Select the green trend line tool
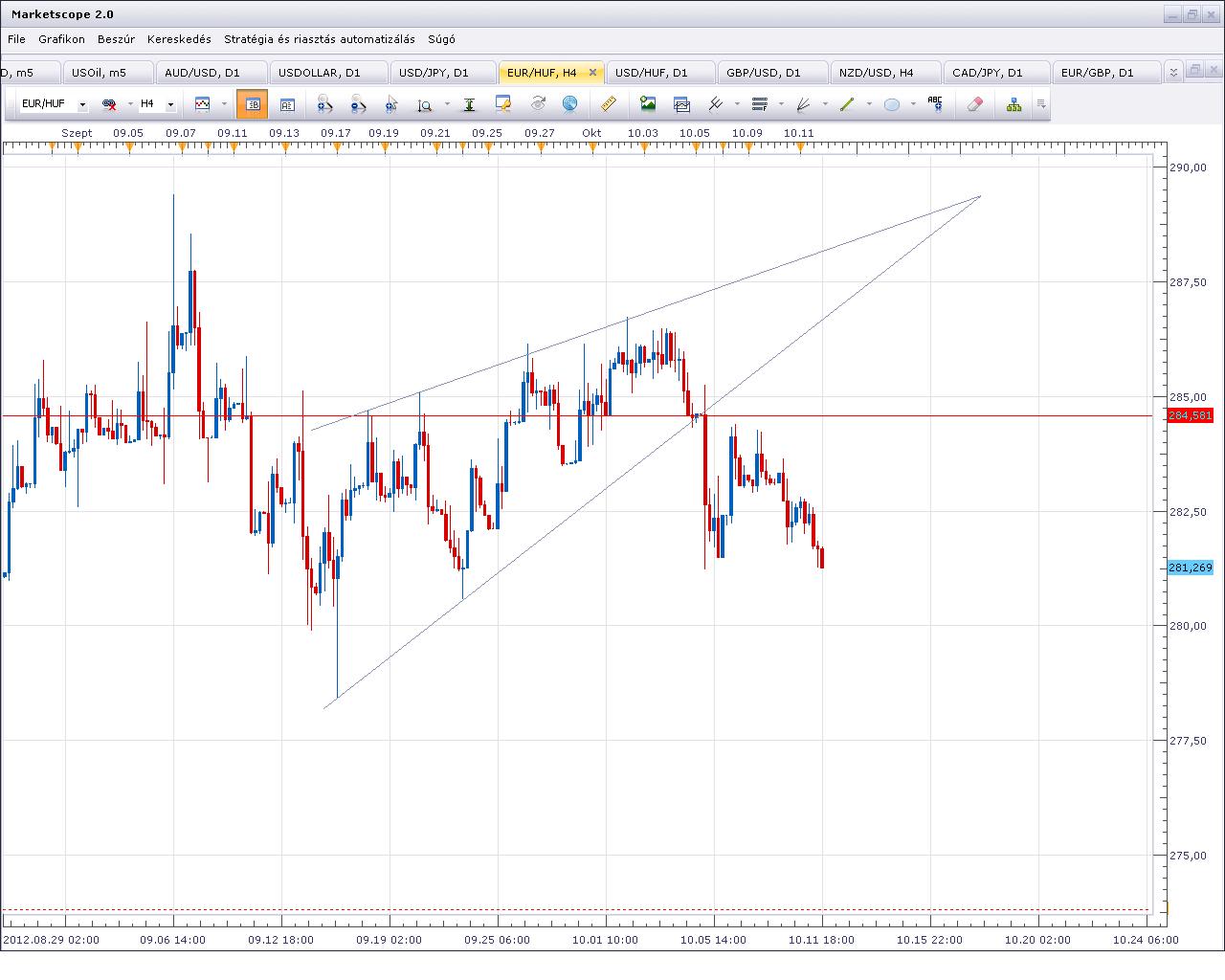 point(847,103)
